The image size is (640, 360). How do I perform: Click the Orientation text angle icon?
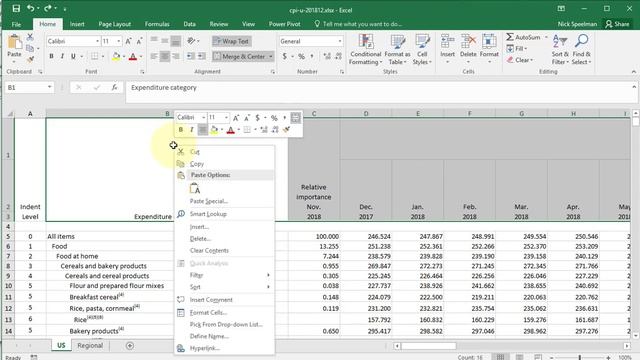pos(191,41)
